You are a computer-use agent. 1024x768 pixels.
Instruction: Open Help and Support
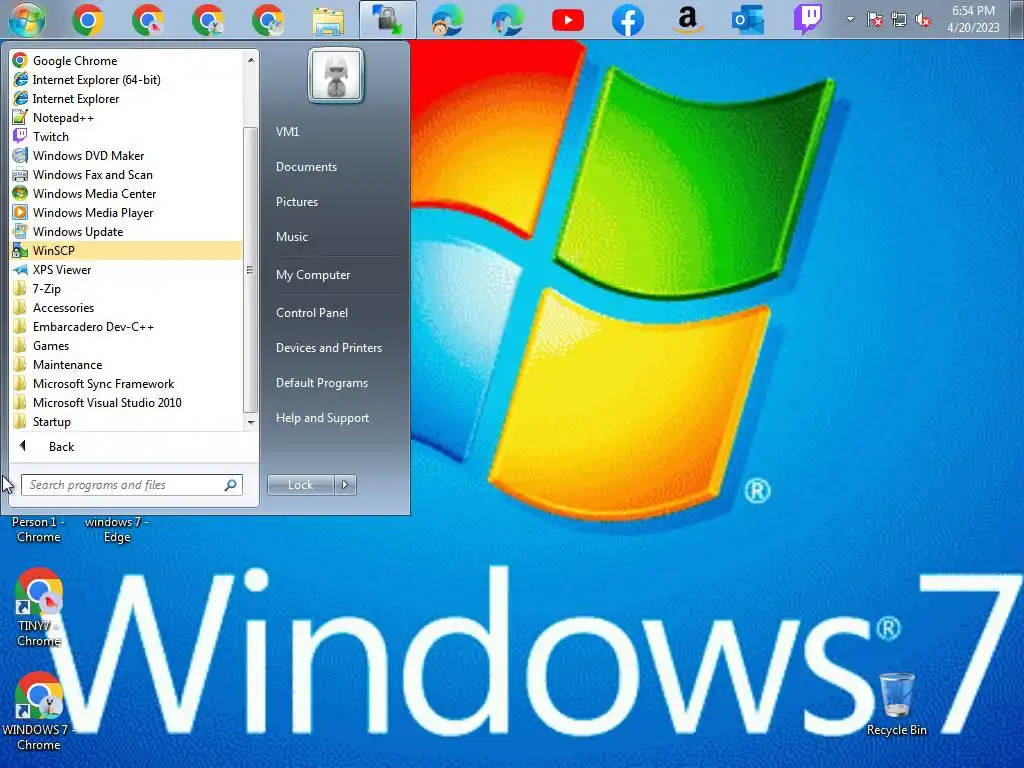322,418
